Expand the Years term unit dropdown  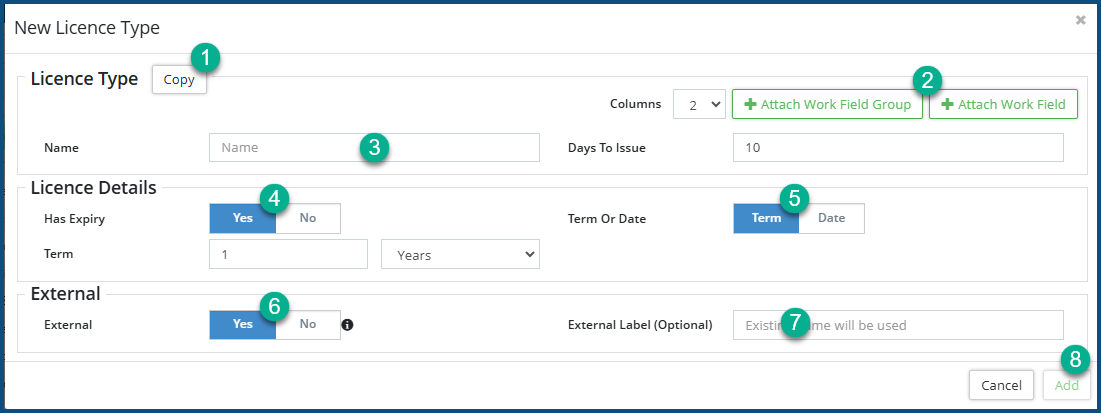point(460,255)
